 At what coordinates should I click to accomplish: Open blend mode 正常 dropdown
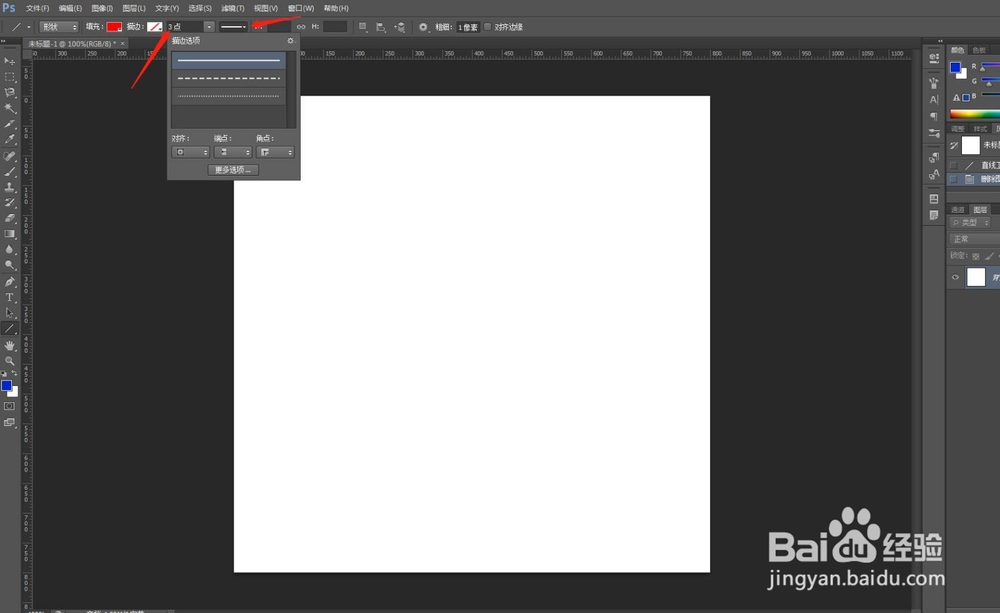click(x=974, y=239)
